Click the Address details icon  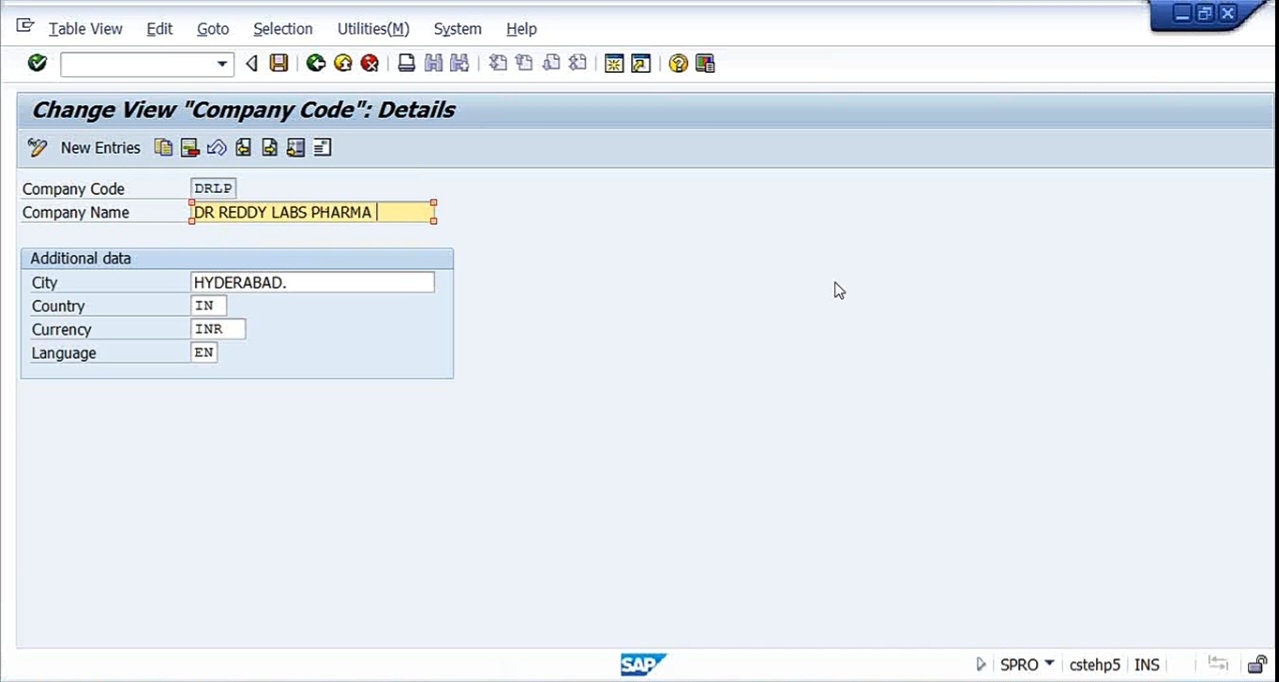pos(322,148)
